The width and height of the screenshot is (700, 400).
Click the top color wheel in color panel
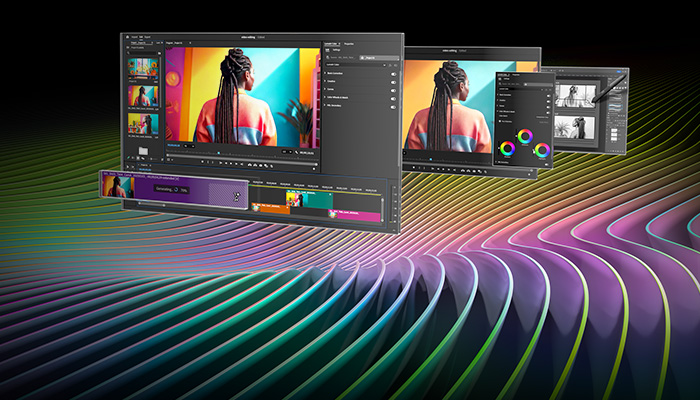(x=525, y=135)
